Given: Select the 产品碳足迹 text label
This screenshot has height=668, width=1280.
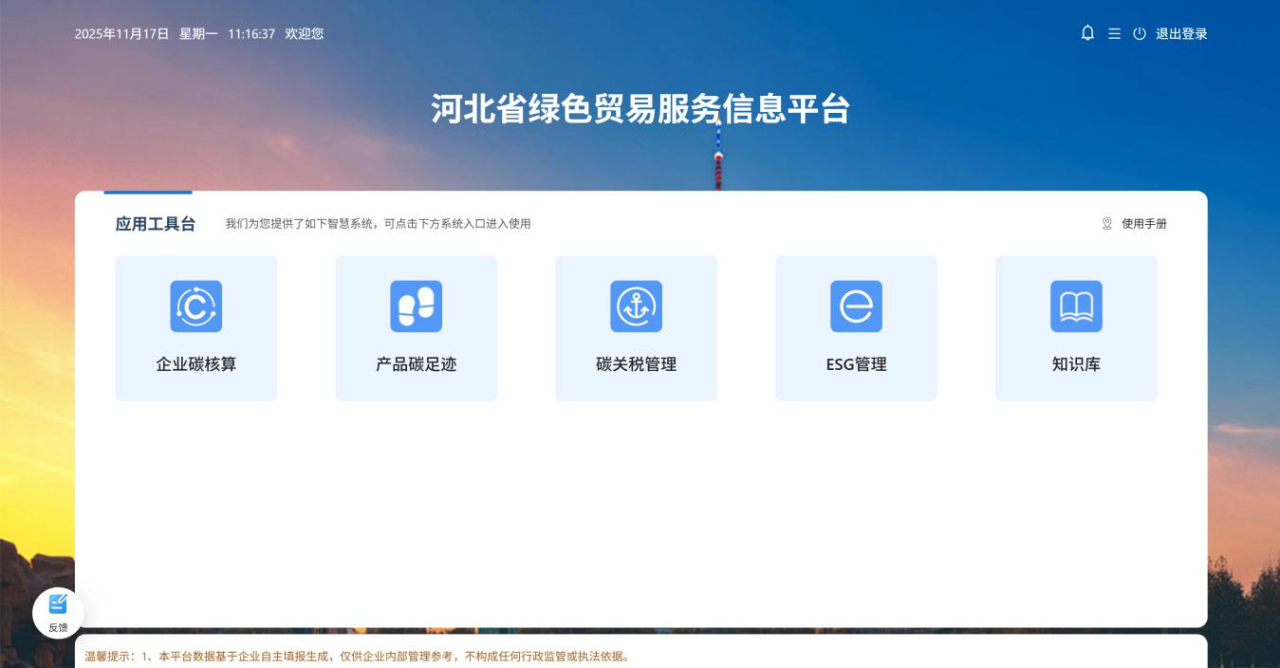Looking at the screenshot, I should point(416,365).
